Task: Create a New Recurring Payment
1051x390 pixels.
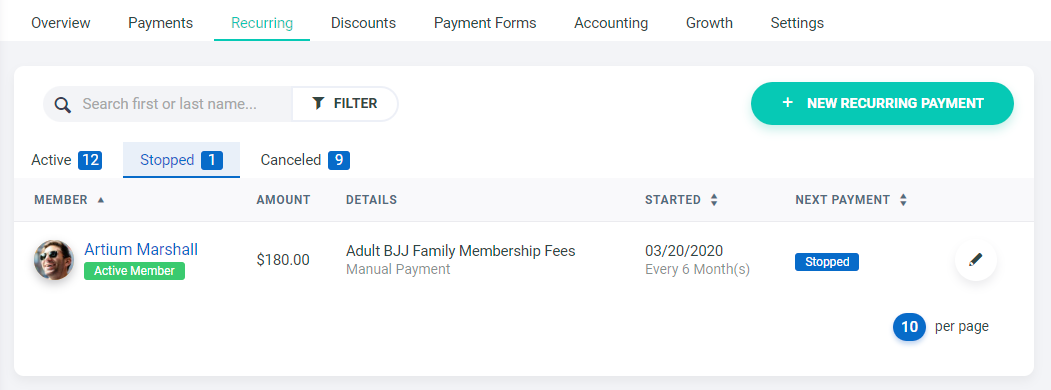Action: (x=882, y=103)
